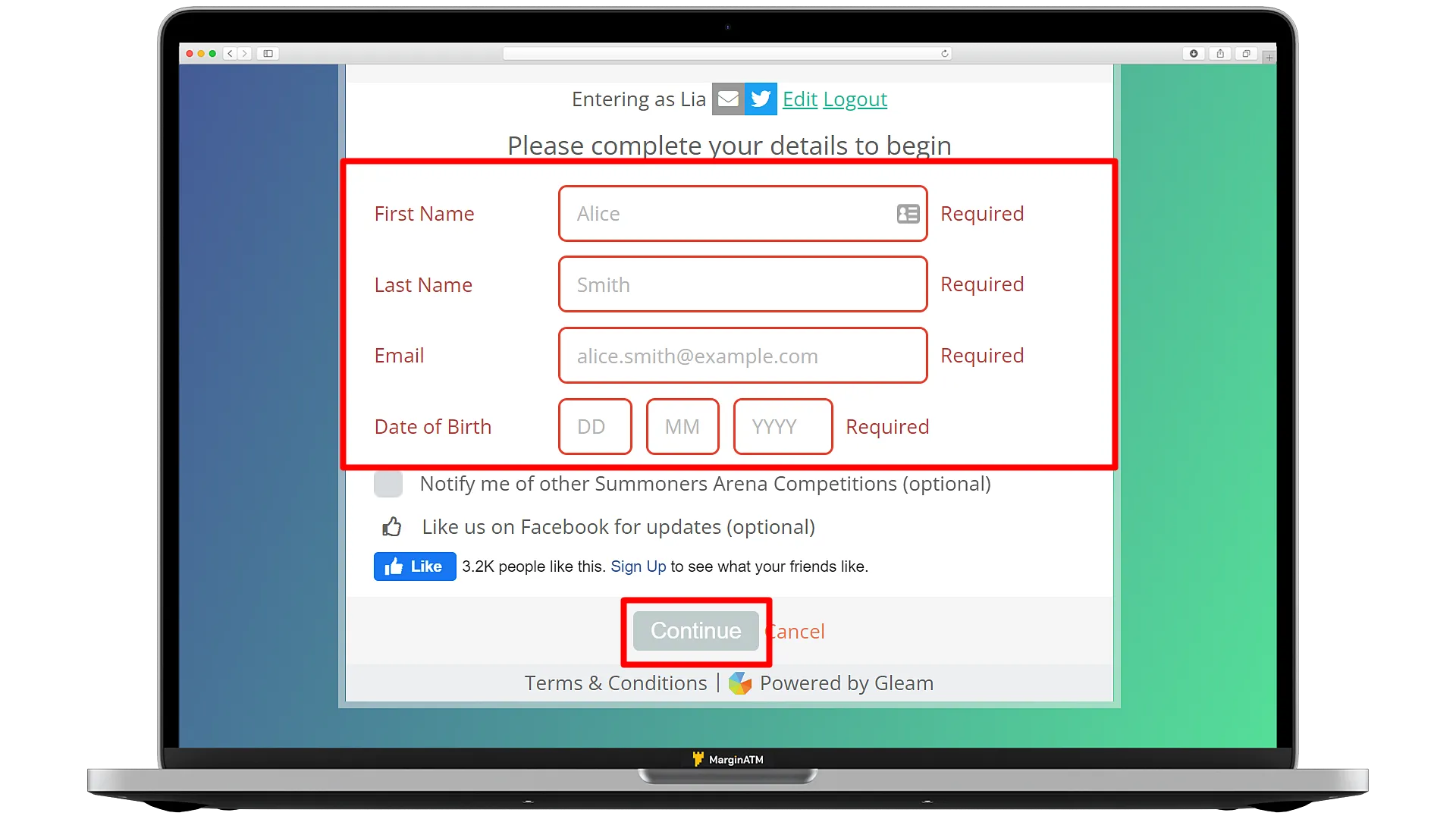Screen dimensions: 1456x819
Task: Click the Sign Up link on Facebook widget
Action: click(x=637, y=566)
